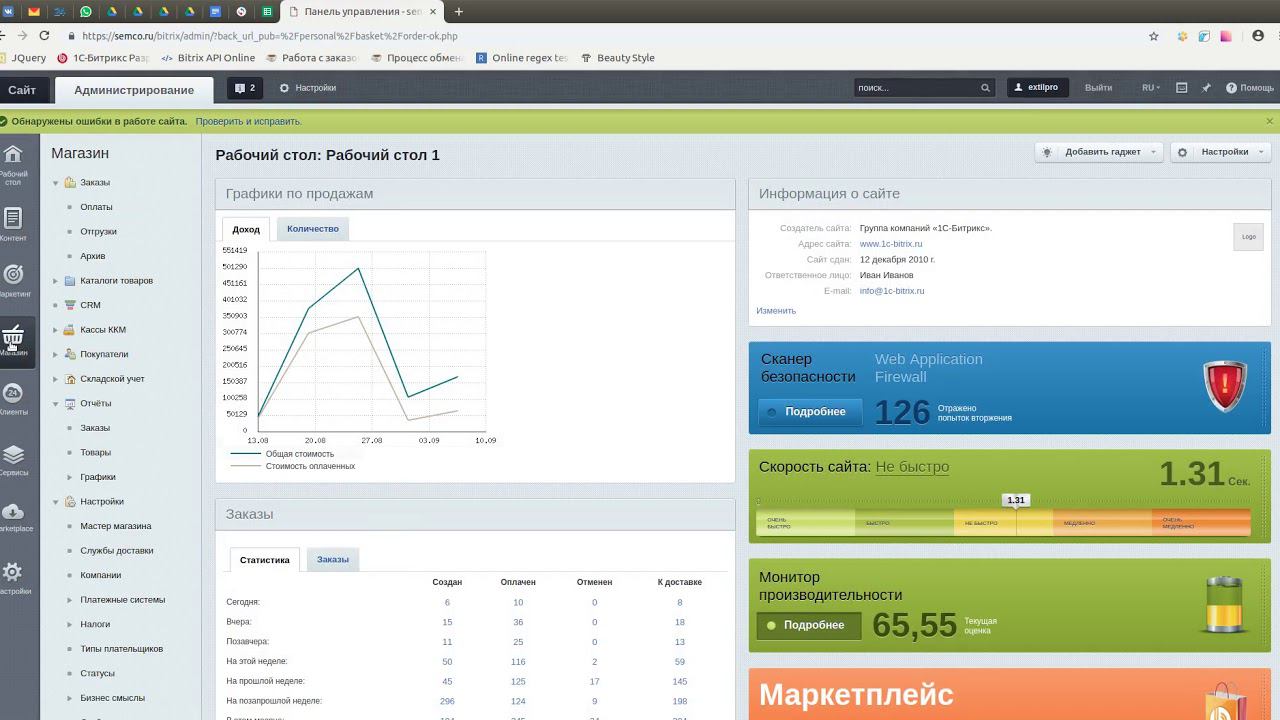The image size is (1280, 720).
Task: Click the pin panel icon in header
Action: pyautogui.click(x=1207, y=88)
